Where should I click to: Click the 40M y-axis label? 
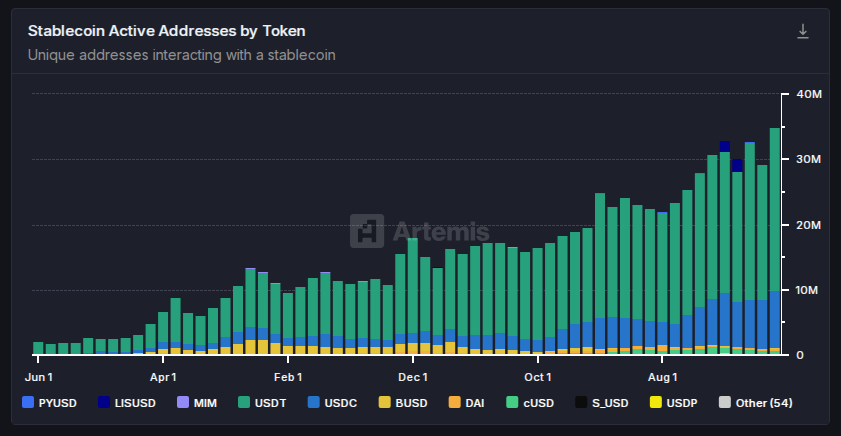click(x=807, y=94)
